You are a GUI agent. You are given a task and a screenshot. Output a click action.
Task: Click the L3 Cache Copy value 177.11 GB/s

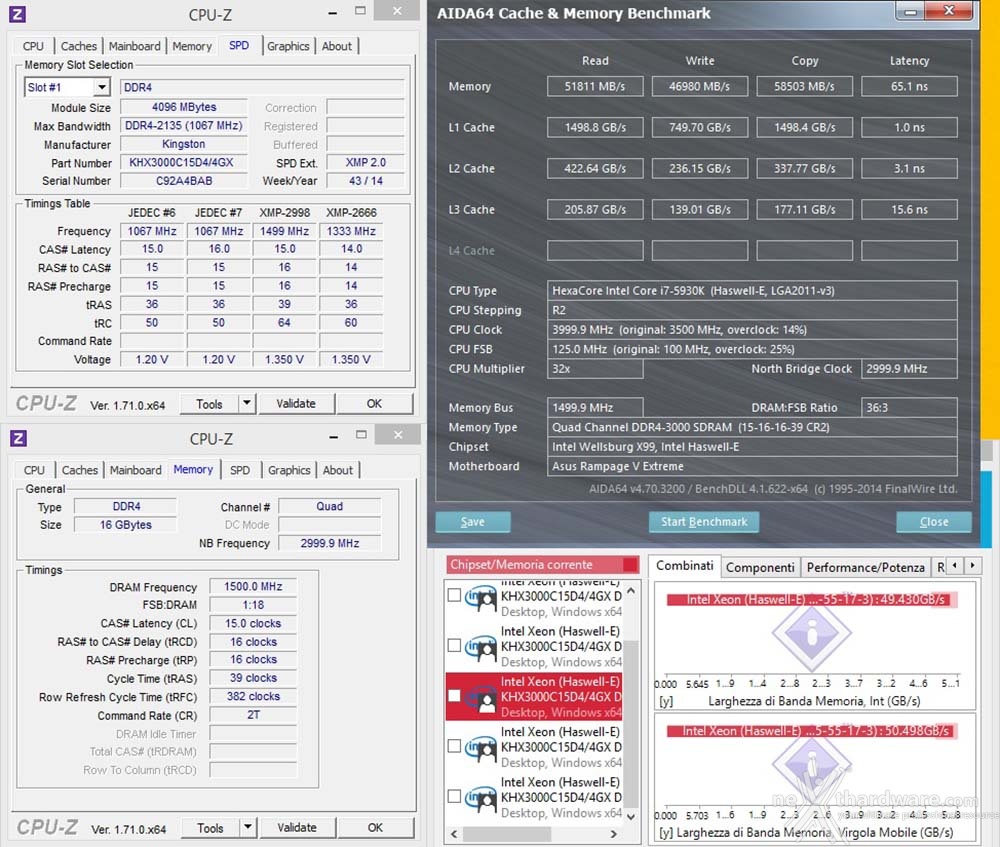[804, 210]
